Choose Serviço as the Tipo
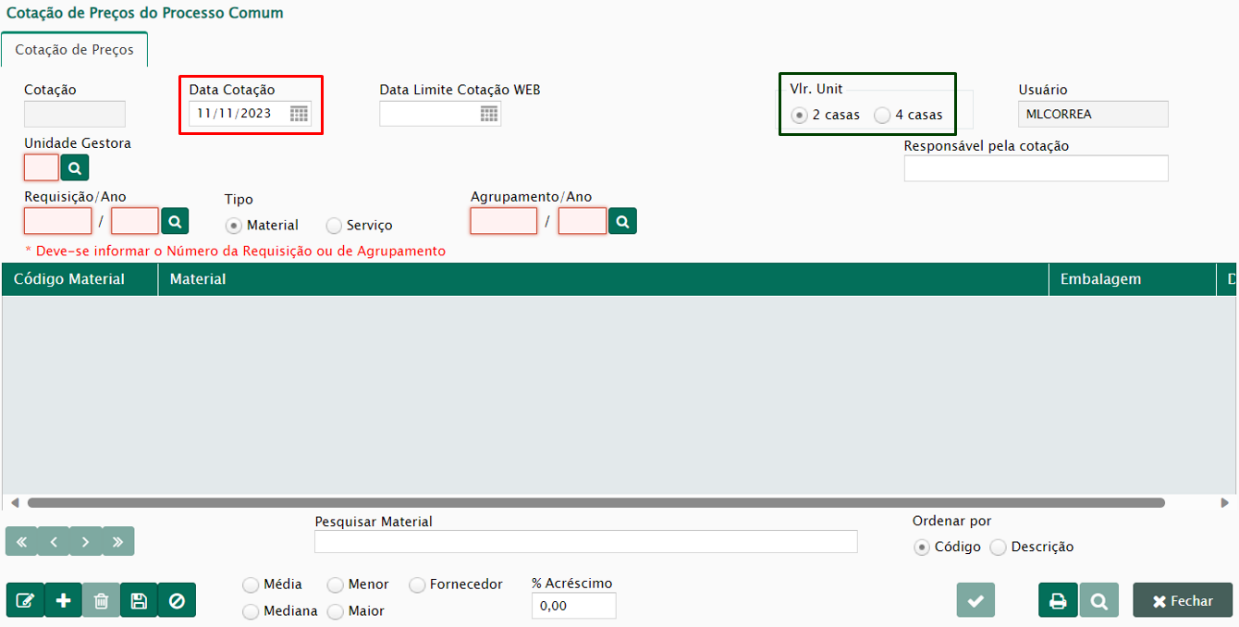The height and width of the screenshot is (627, 1239). pyautogui.click(x=334, y=226)
